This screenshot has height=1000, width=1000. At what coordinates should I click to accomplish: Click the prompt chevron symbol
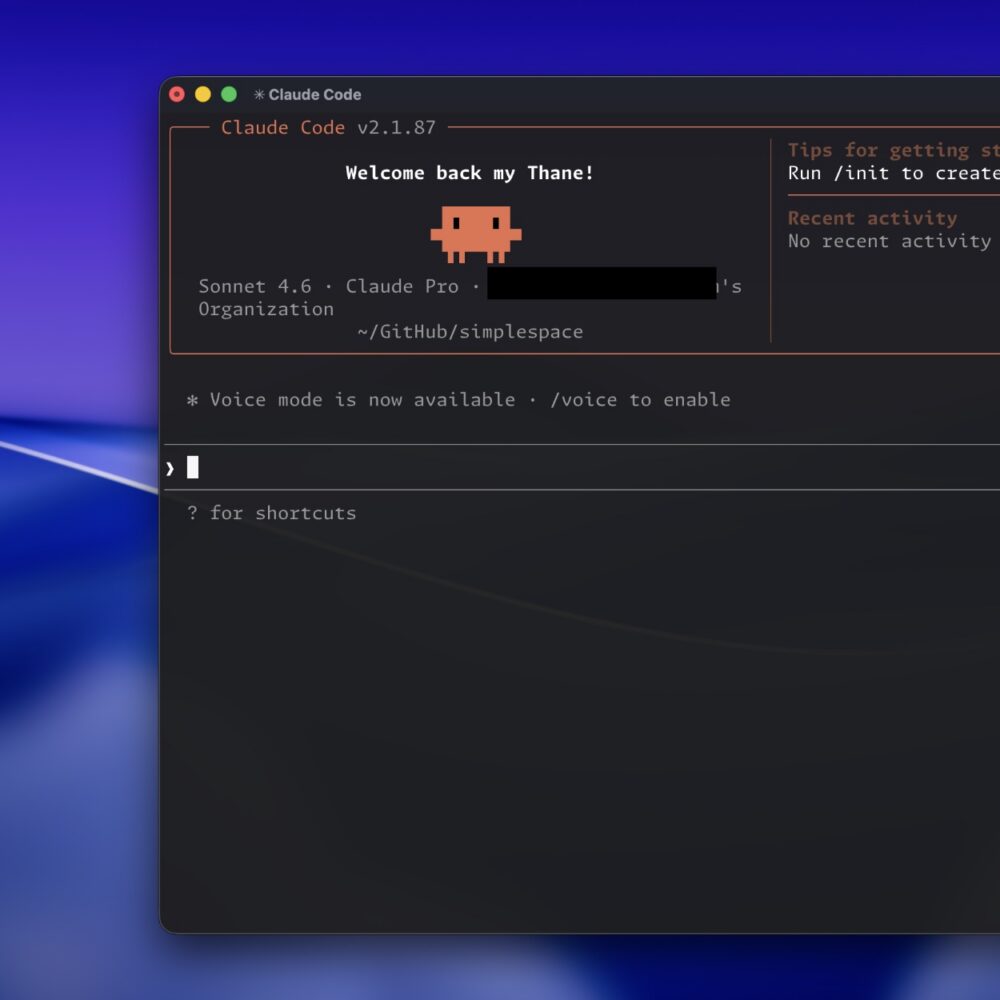170,468
